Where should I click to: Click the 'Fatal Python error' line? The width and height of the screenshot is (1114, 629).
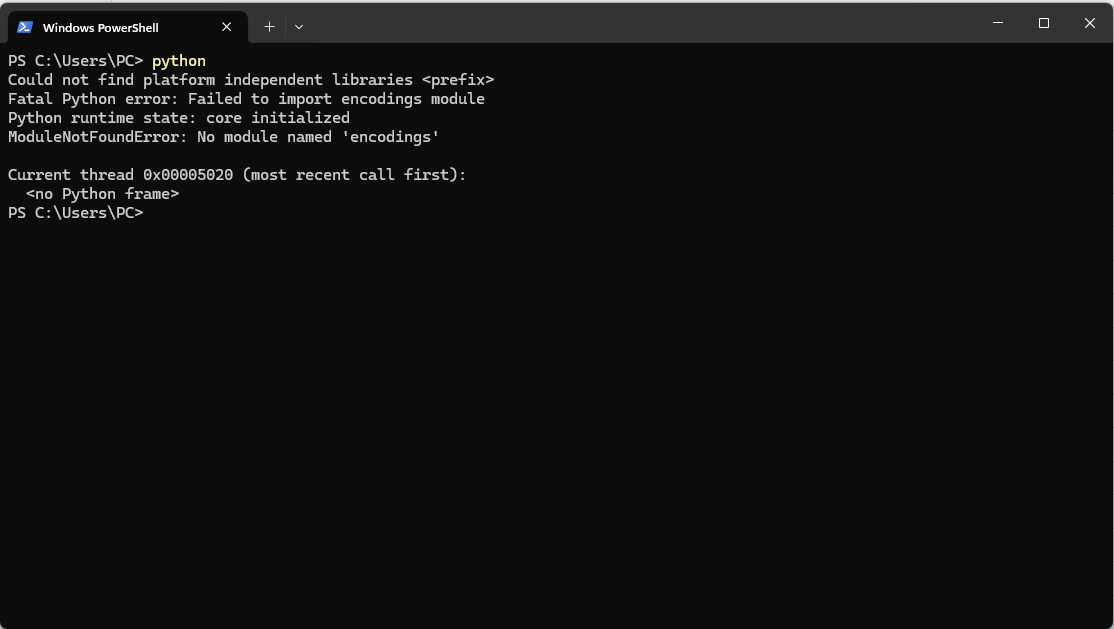click(x=246, y=99)
